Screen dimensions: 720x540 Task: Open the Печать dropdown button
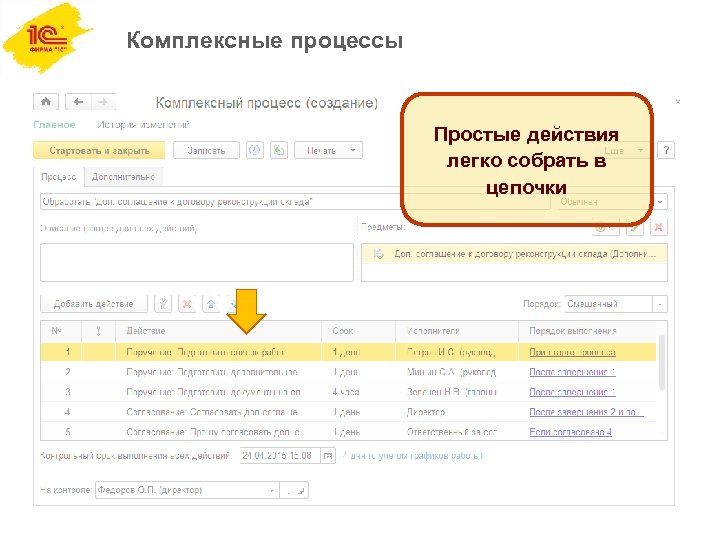point(328,150)
